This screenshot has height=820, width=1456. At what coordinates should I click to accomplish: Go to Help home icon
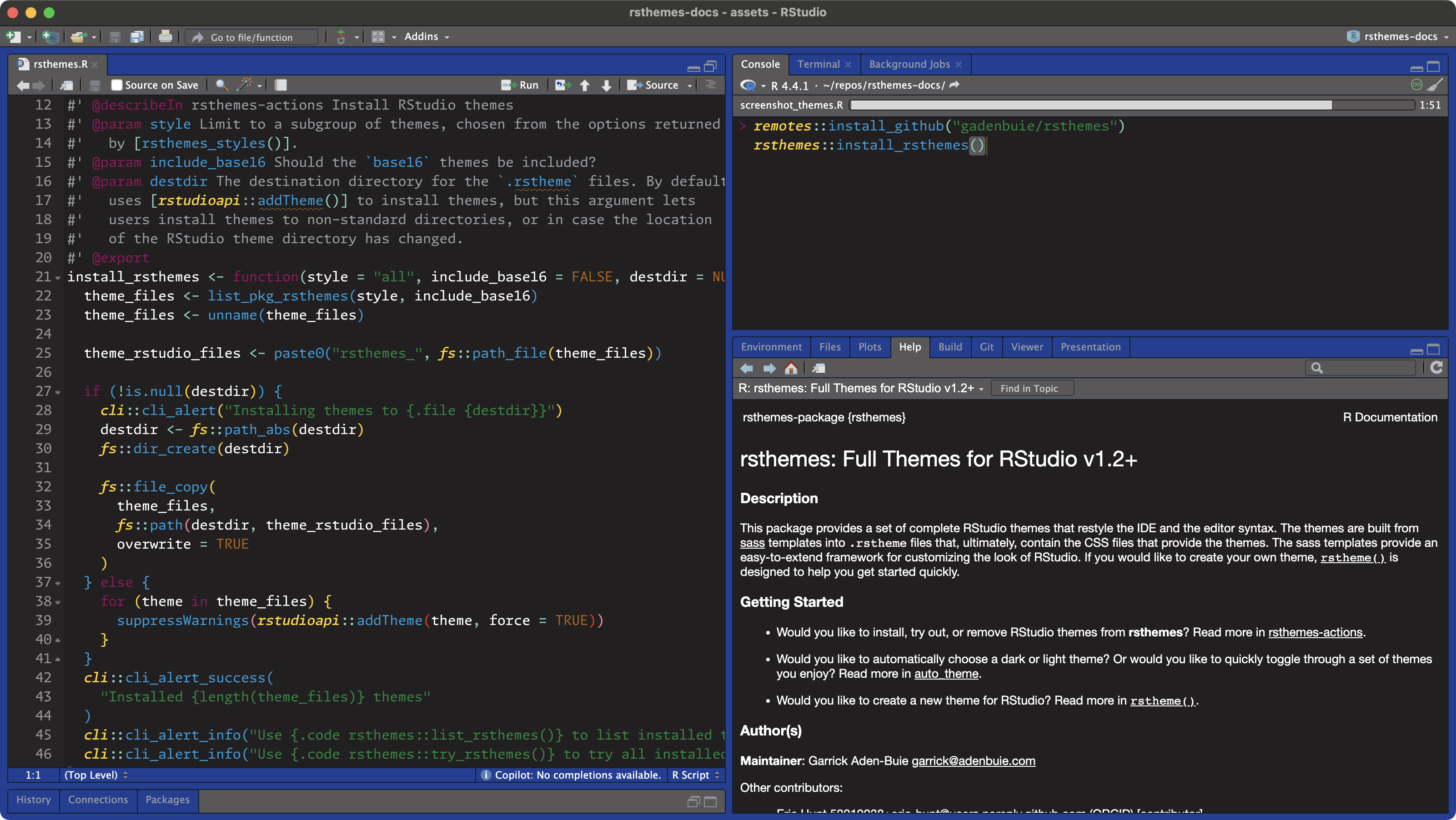click(791, 369)
